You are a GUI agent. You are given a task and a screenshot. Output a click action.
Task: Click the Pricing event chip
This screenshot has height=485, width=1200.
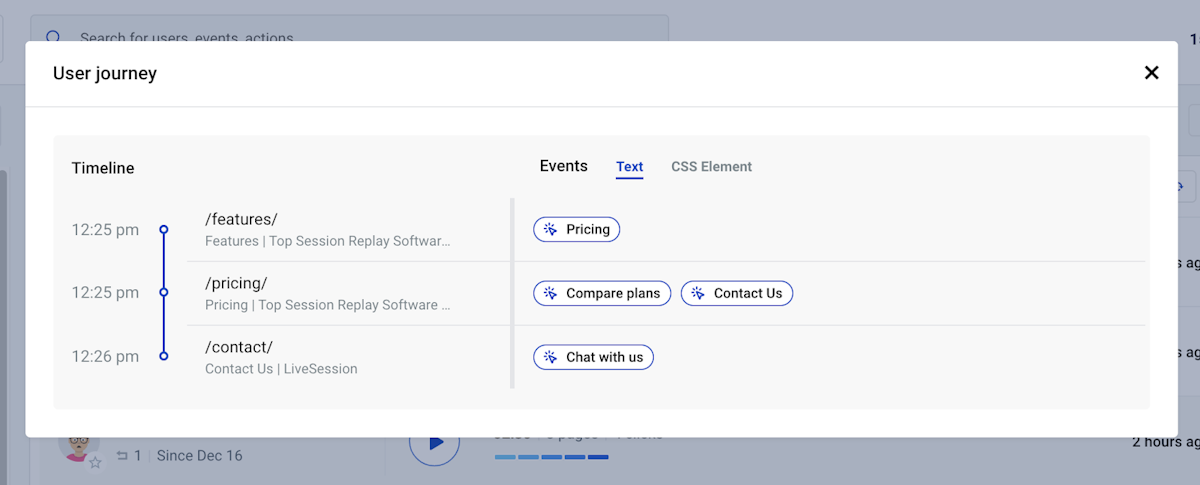(577, 229)
